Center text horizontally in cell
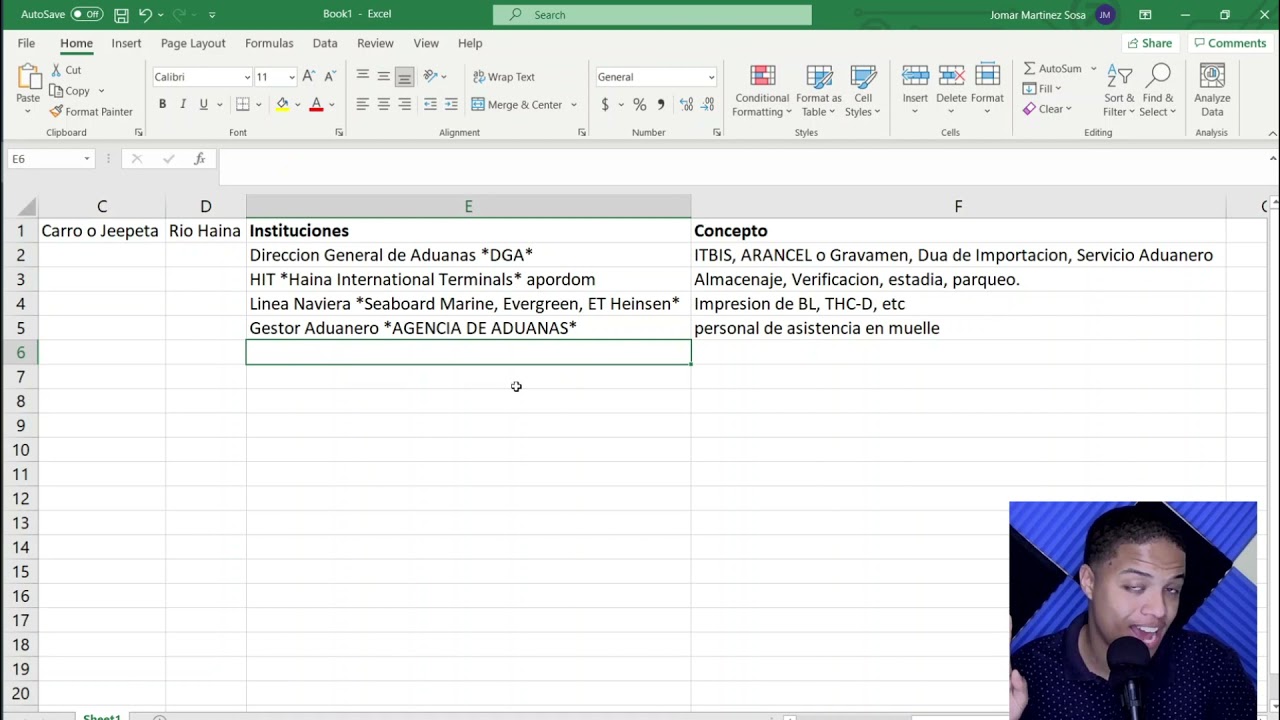 383,105
